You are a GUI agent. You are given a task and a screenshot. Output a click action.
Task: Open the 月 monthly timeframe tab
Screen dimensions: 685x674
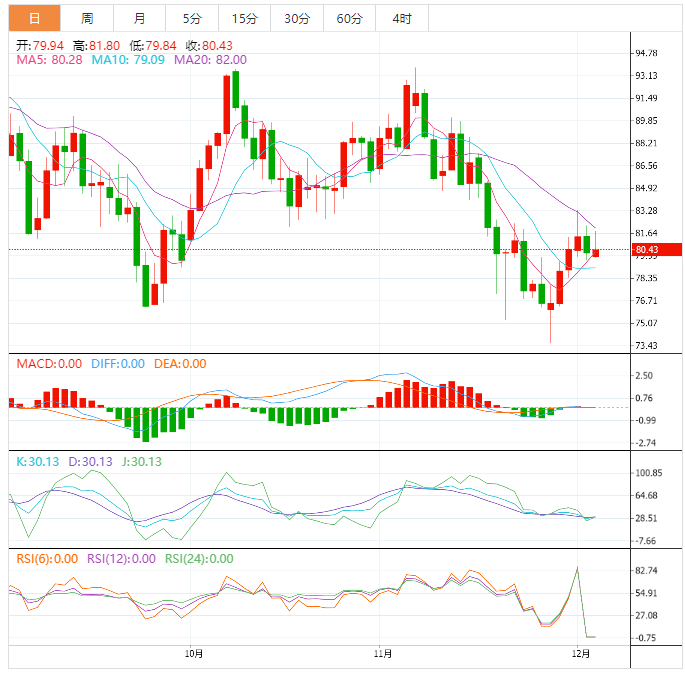coord(139,18)
